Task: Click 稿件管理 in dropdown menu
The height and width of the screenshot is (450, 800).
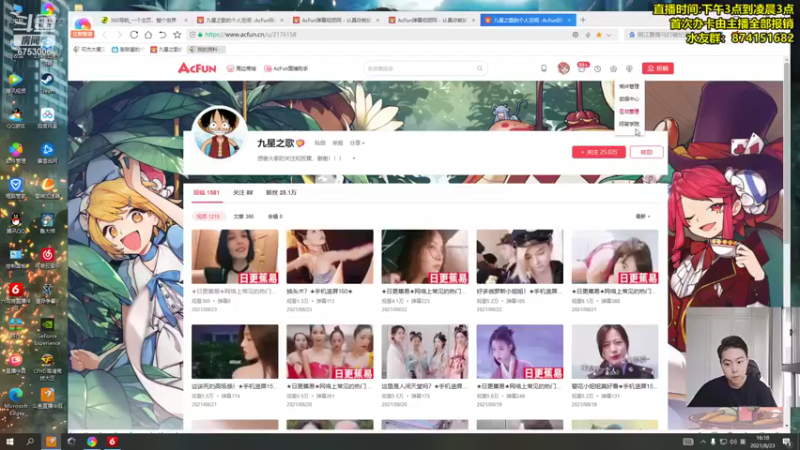Action: click(x=629, y=87)
